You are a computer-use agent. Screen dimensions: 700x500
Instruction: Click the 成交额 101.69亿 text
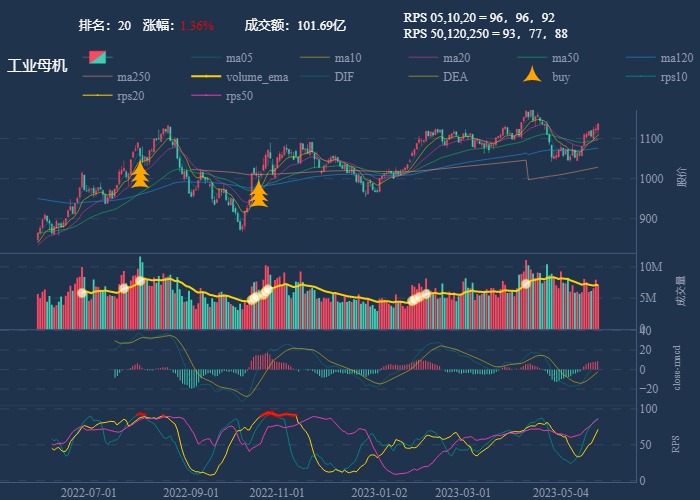click(x=295, y=25)
